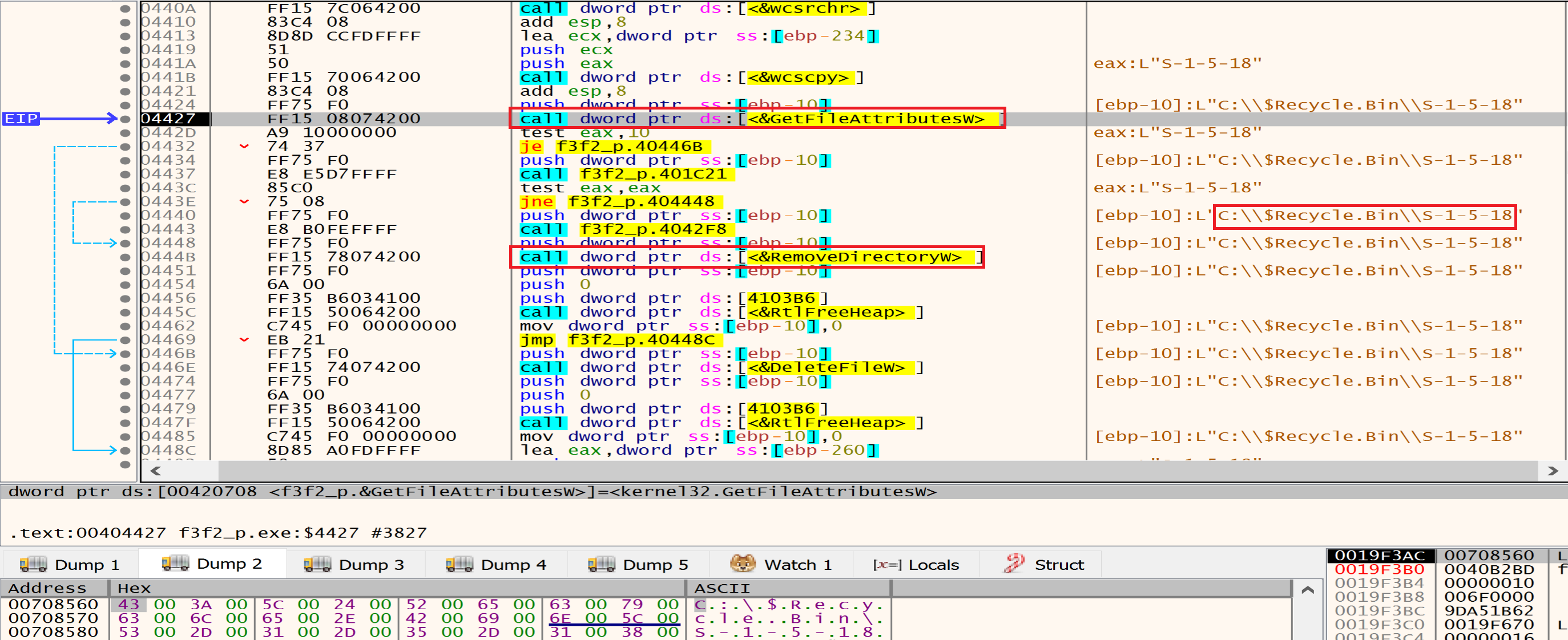The width and height of the screenshot is (1568, 640).
Task: Click the Dump 4 memory icon
Action: (x=459, y=564)
